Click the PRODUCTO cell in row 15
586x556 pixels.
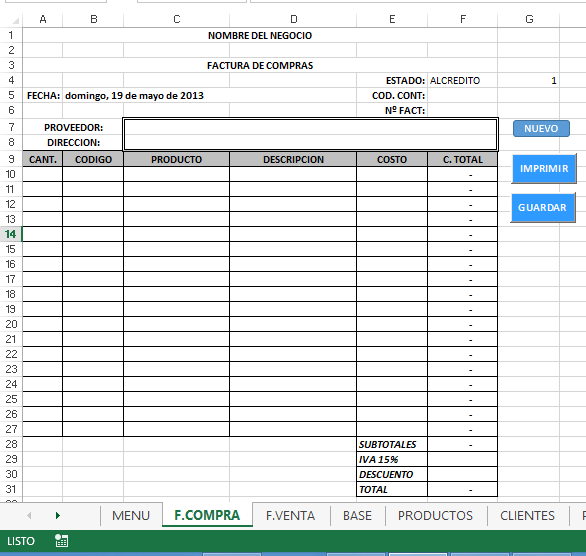(x=177, y=249)
